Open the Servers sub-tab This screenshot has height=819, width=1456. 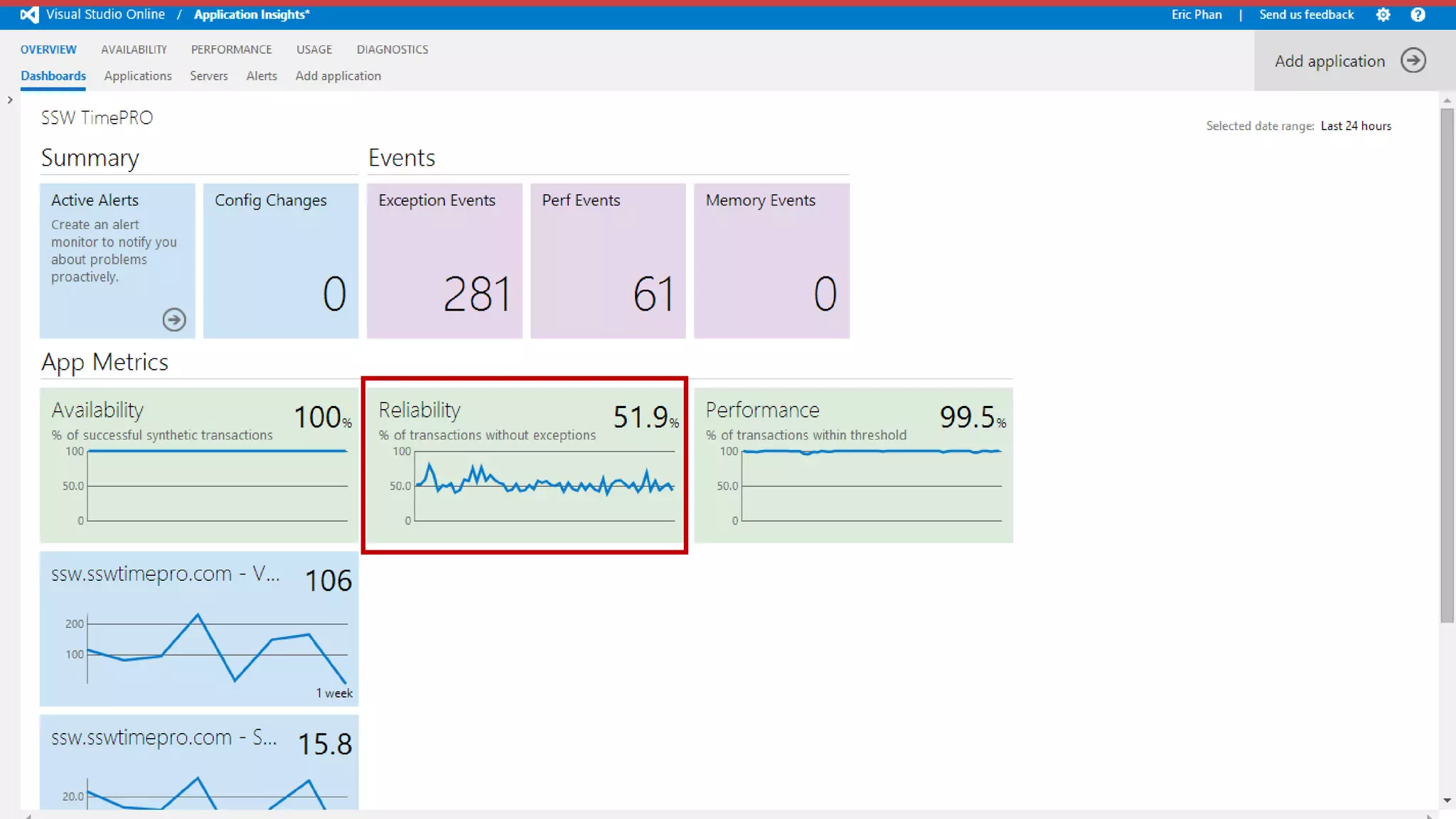[209, 75]
